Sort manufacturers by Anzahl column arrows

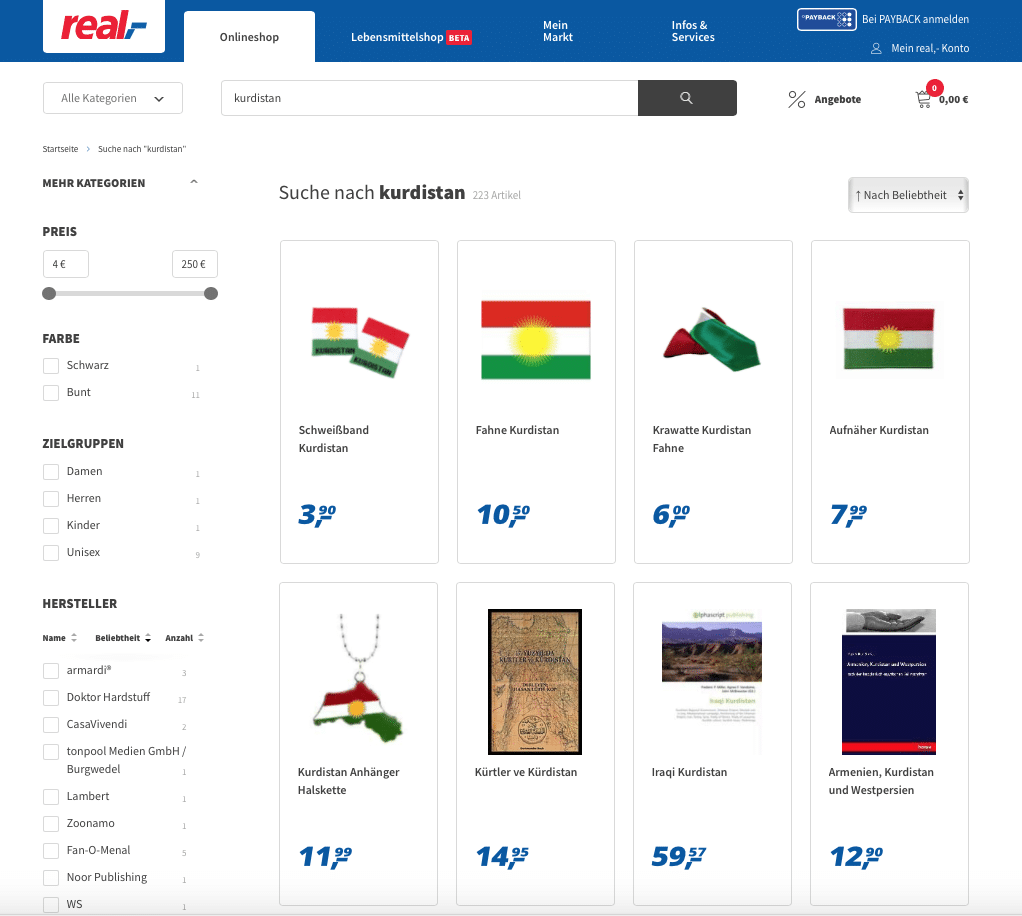click(x=200, y=637)
